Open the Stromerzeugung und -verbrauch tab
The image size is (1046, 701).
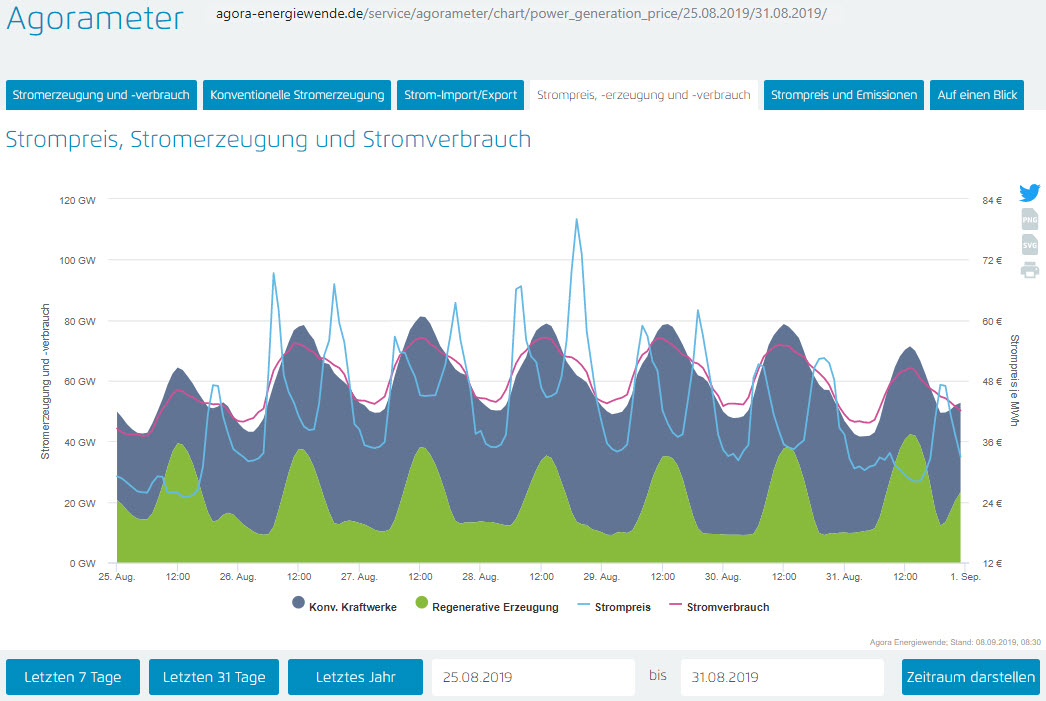coord(101,95)
